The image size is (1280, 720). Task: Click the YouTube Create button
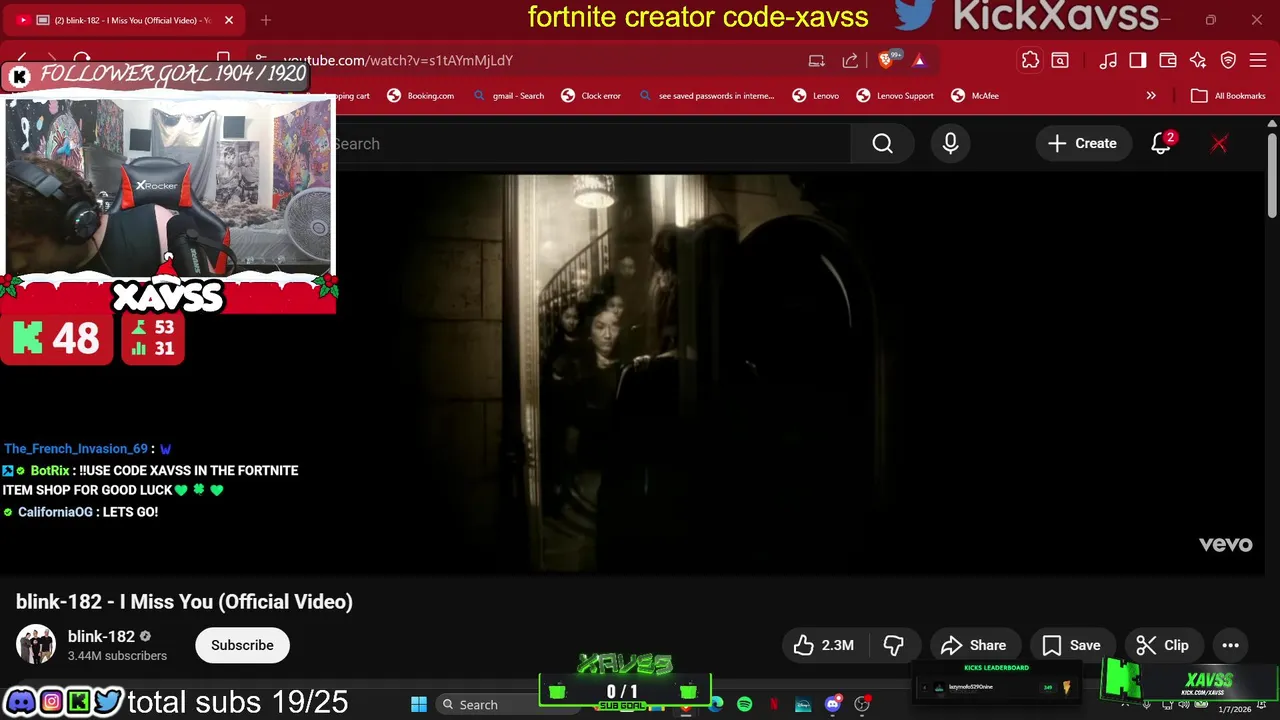click(x=1082, y=144)
